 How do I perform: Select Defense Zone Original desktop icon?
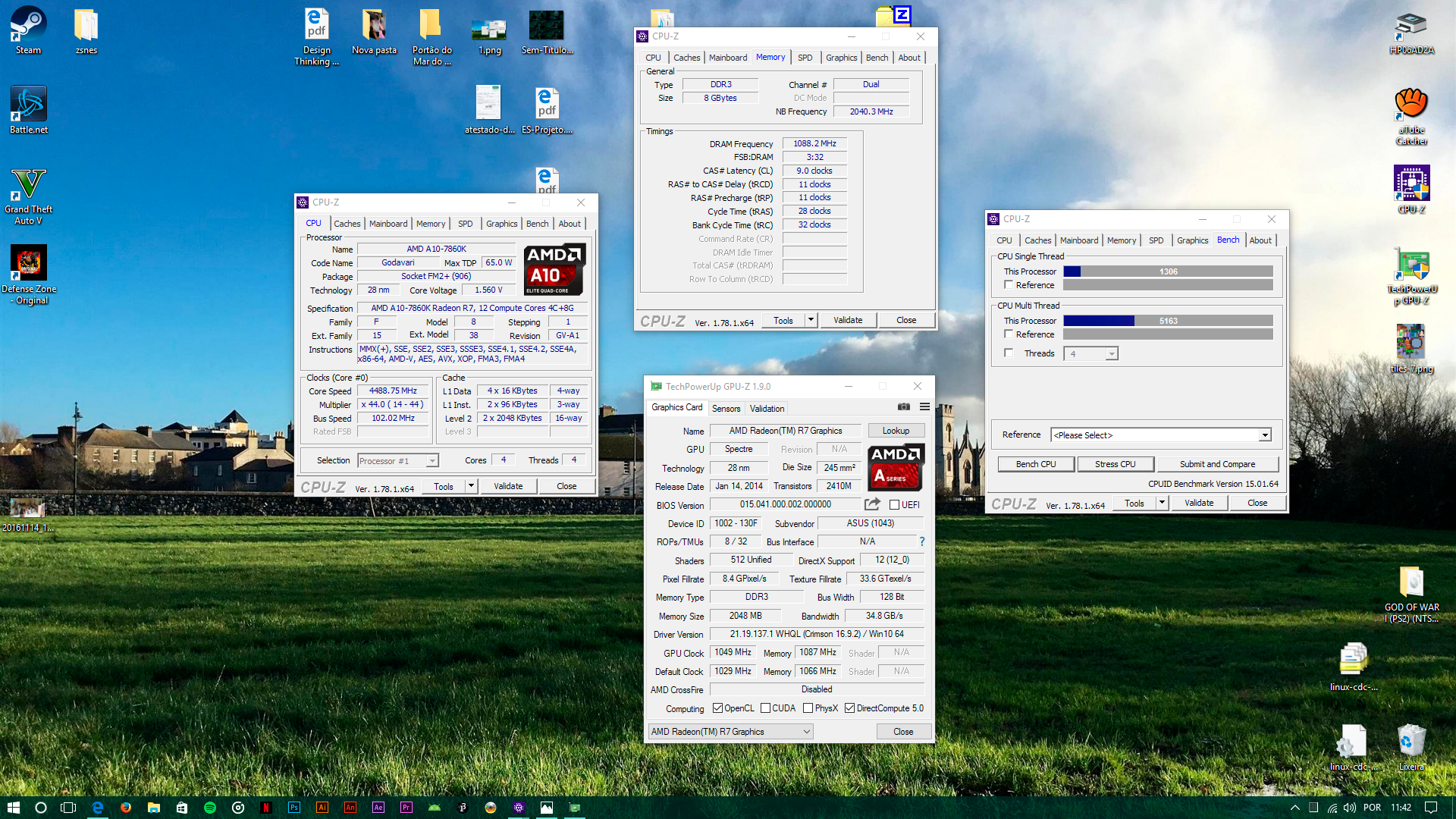(x=29, y=275)
